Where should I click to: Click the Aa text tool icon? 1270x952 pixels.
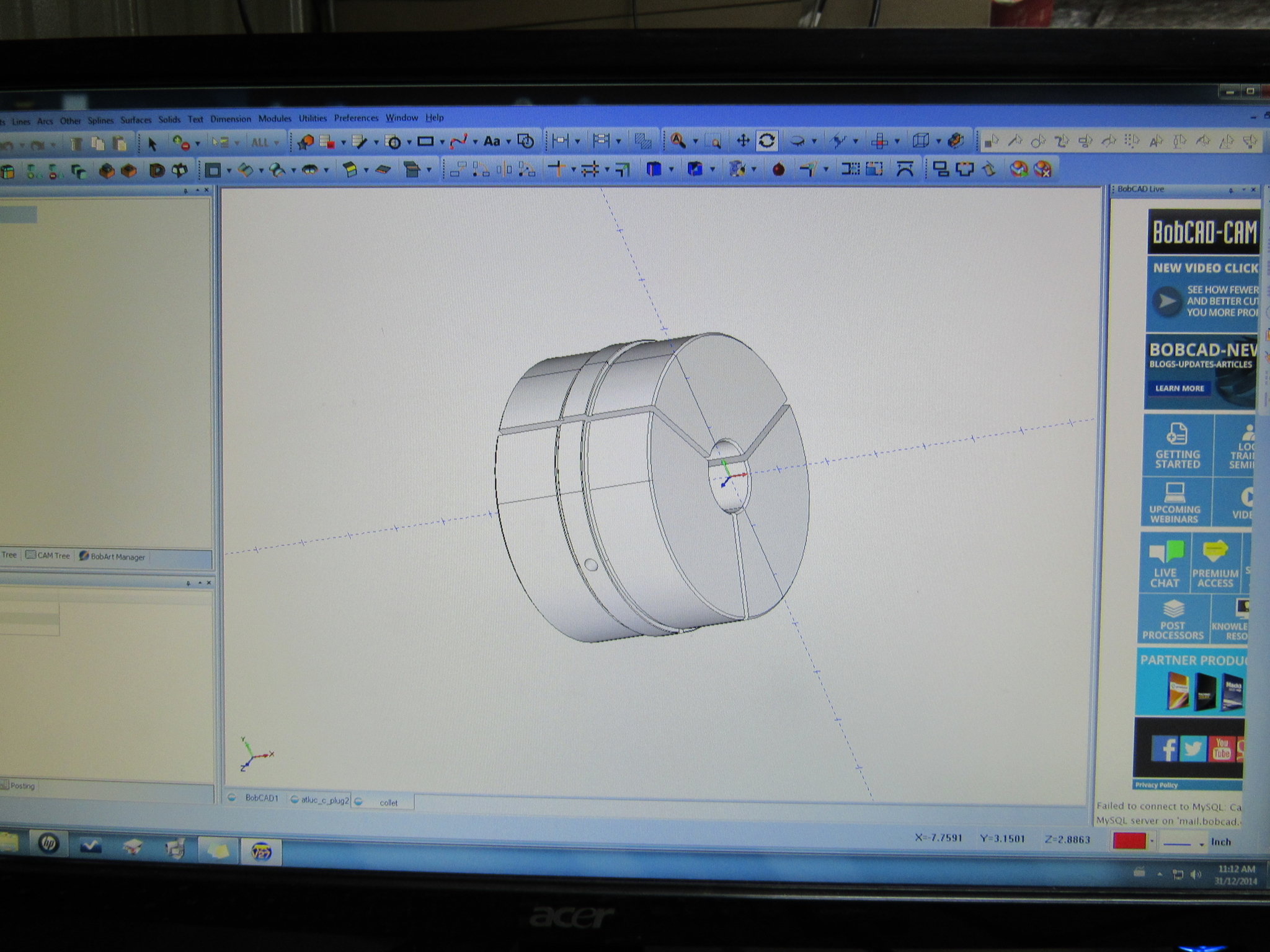[492, 142]
